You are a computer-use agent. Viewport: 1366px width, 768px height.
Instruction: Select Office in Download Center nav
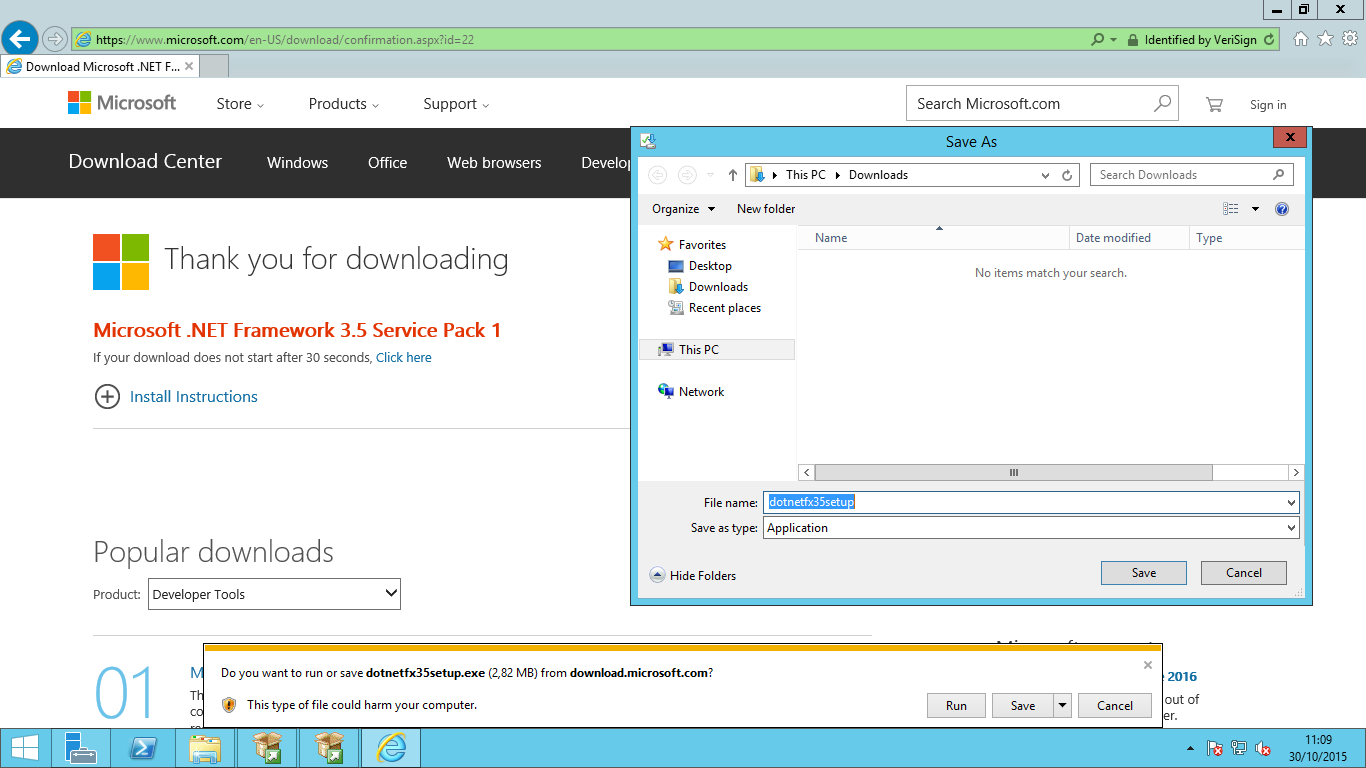tap(387, 163)
